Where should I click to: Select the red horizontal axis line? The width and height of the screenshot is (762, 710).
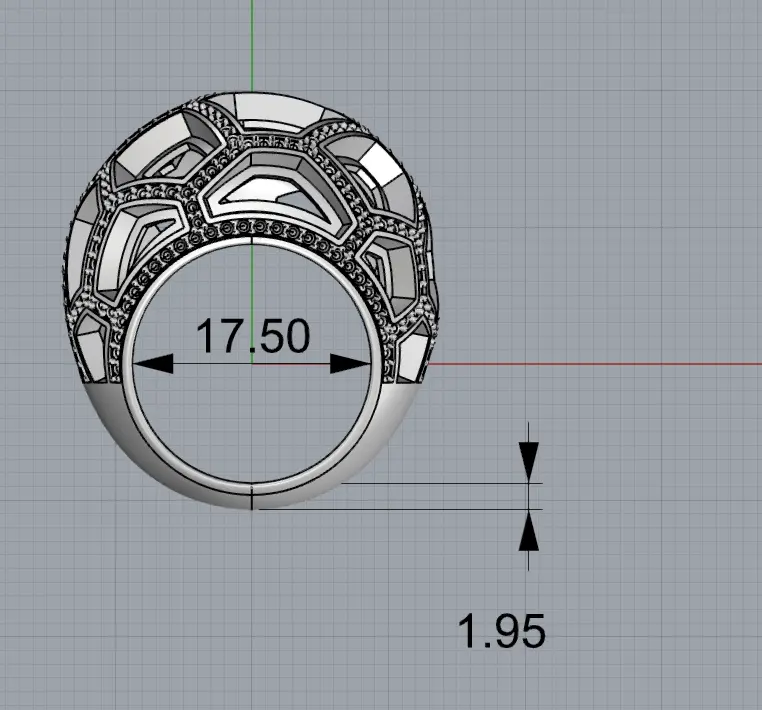[x=600, y=363]
